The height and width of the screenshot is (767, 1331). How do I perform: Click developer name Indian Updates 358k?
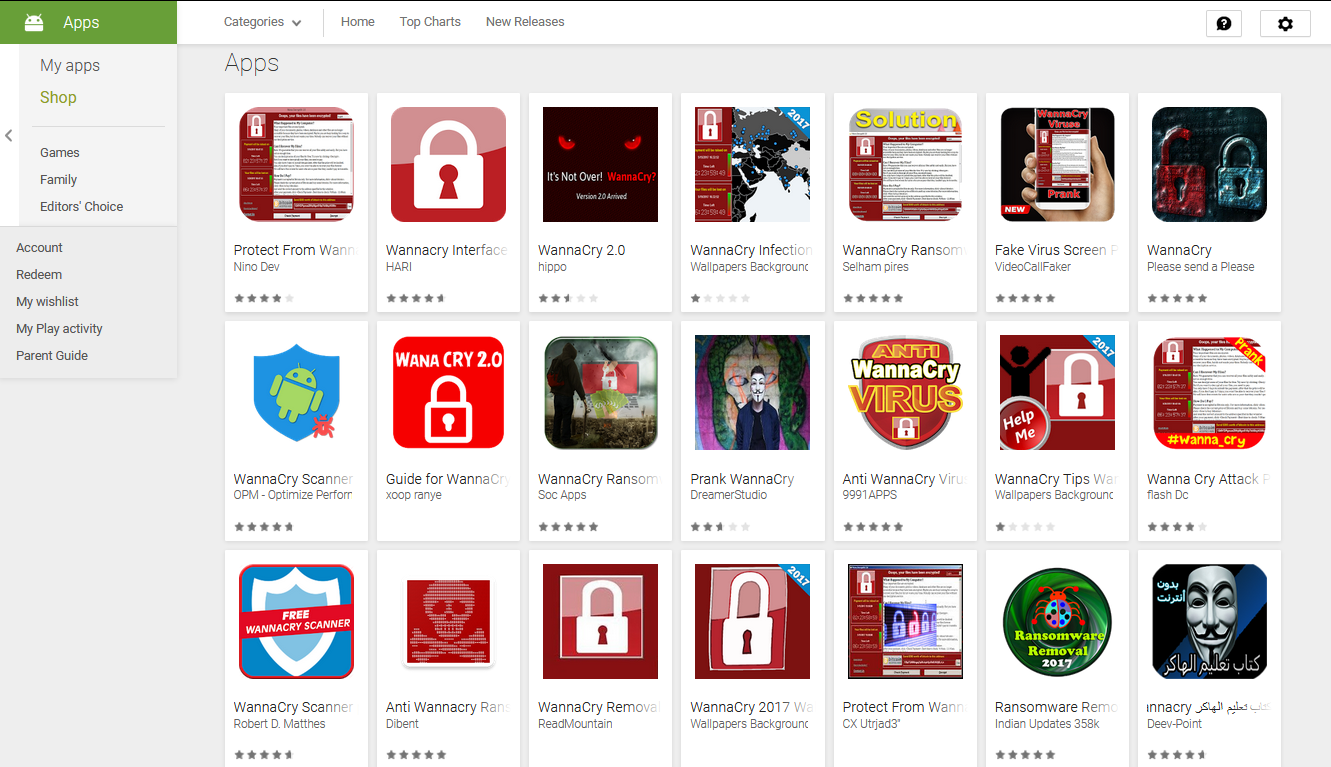(1047, 724)
